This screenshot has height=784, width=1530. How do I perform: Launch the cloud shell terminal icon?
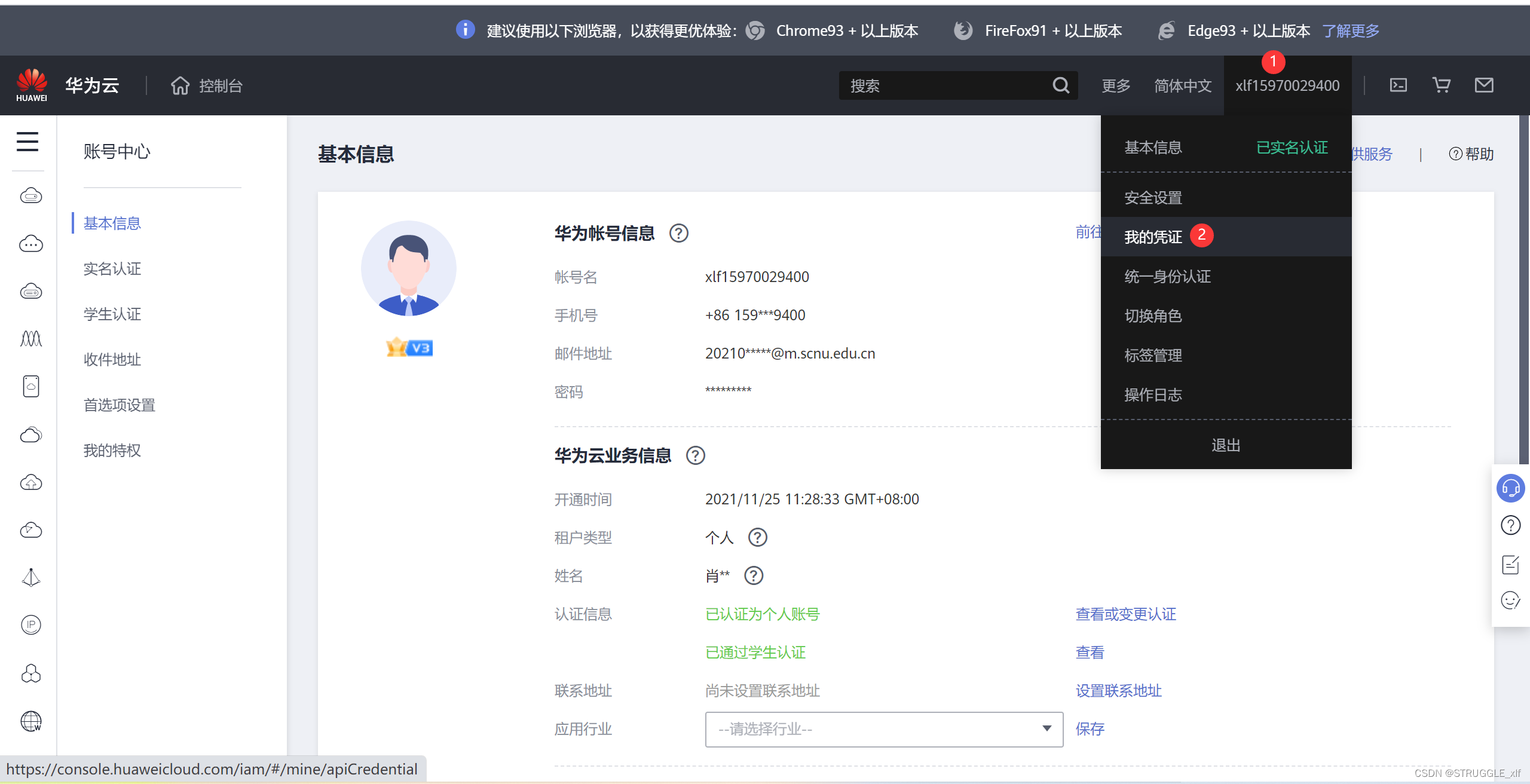click(1398, 85)
